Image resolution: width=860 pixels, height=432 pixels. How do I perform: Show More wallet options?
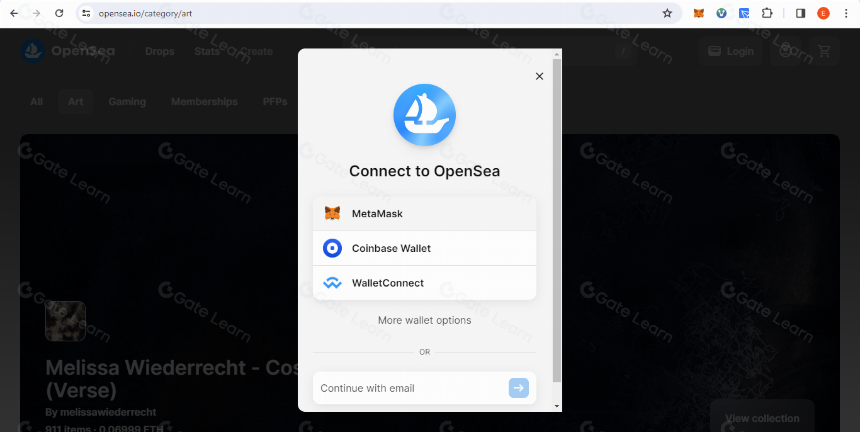(425, 320)
